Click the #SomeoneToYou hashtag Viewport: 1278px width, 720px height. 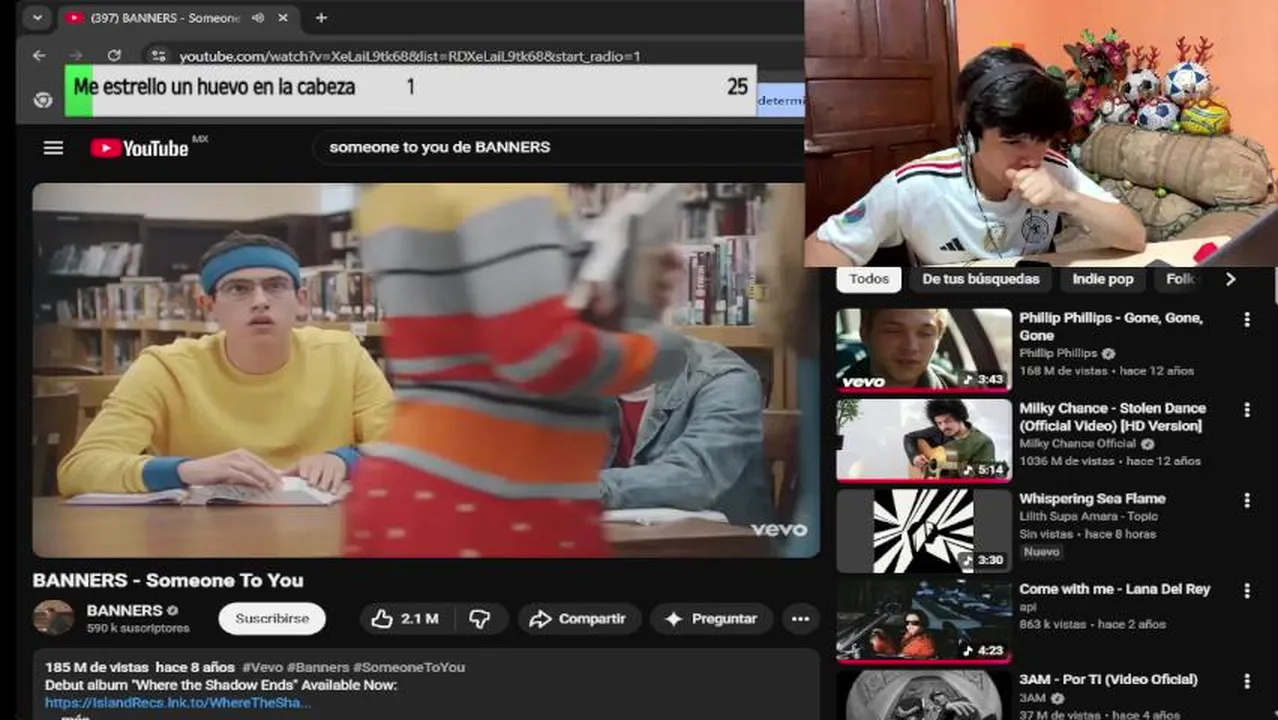(x=409, y=667)
